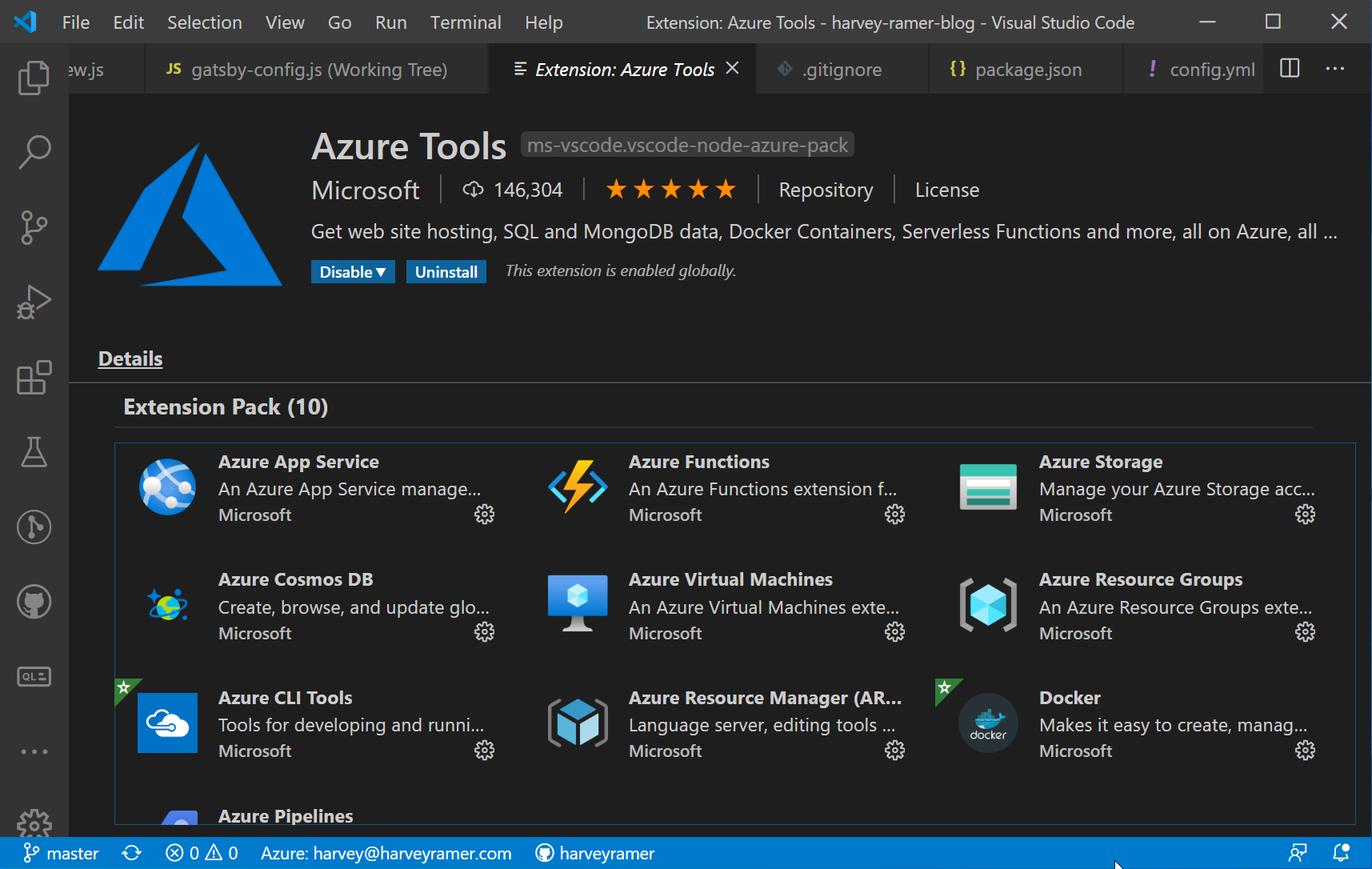This screenshot has width=1372, height=869.
Task: Open the Selection menu
Action: click(x=205, y=22)
